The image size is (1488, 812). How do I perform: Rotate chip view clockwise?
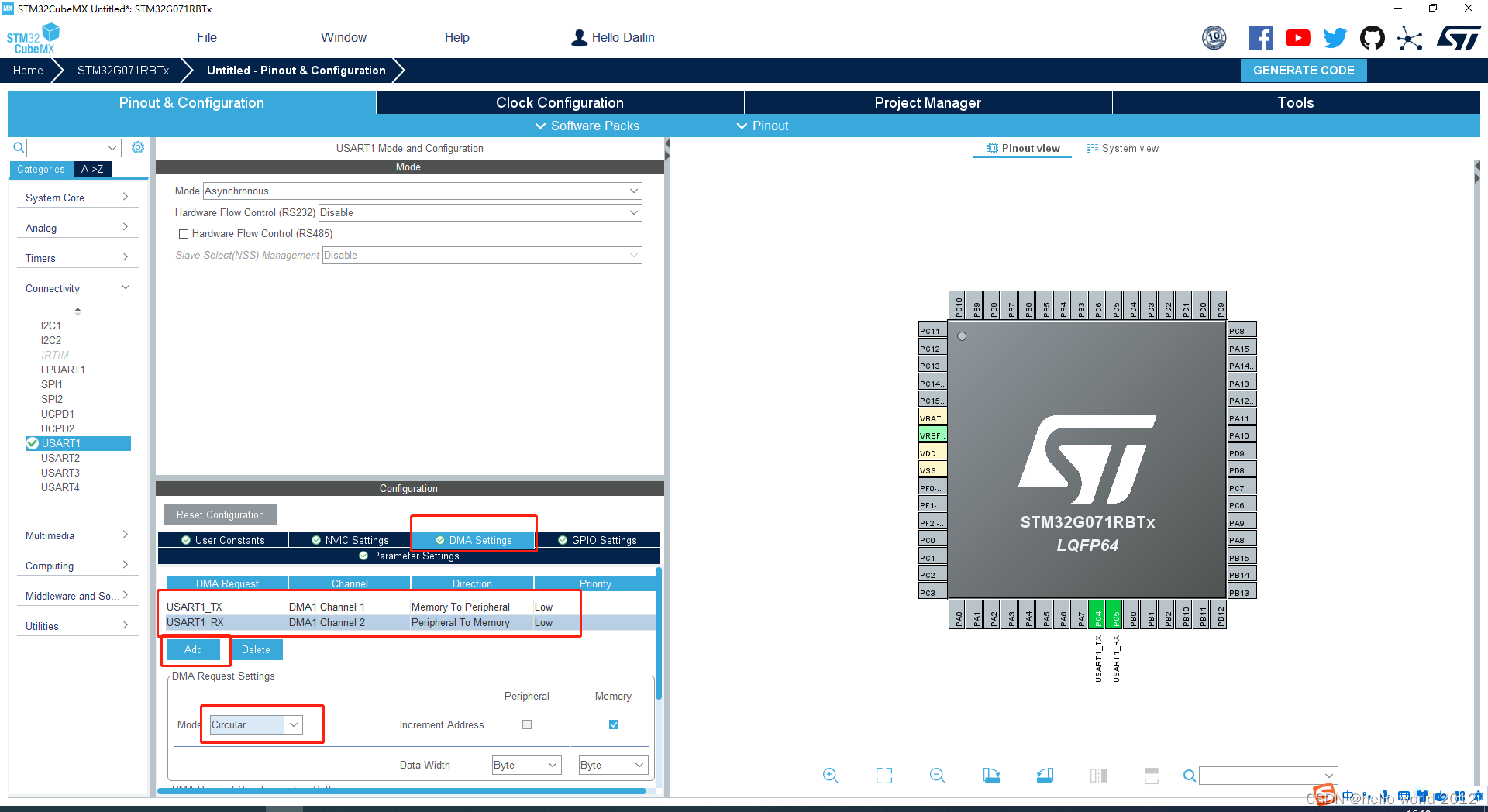click(991, 776)
